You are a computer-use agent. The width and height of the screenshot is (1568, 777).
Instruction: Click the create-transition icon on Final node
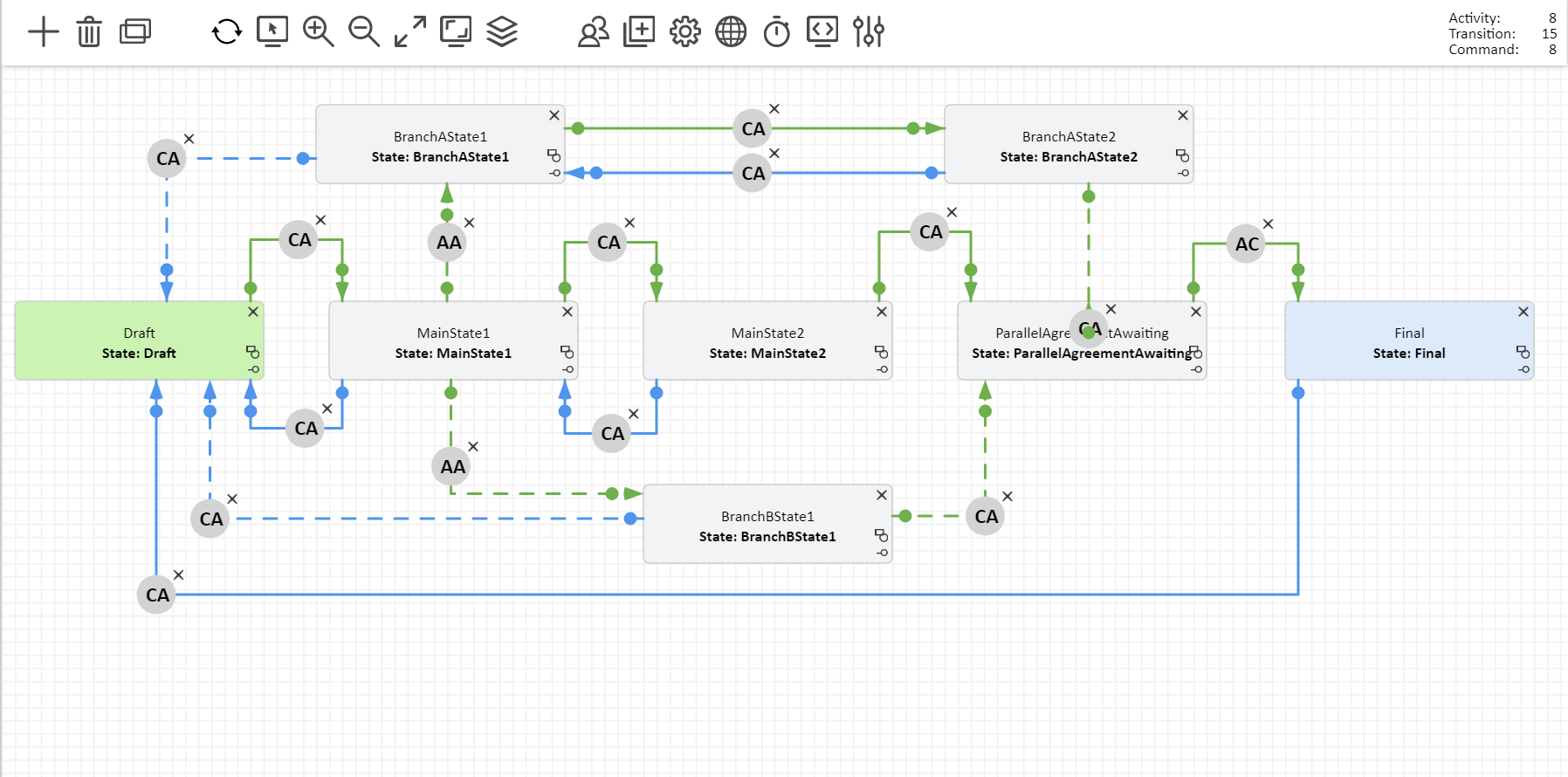coord(1523,369)
